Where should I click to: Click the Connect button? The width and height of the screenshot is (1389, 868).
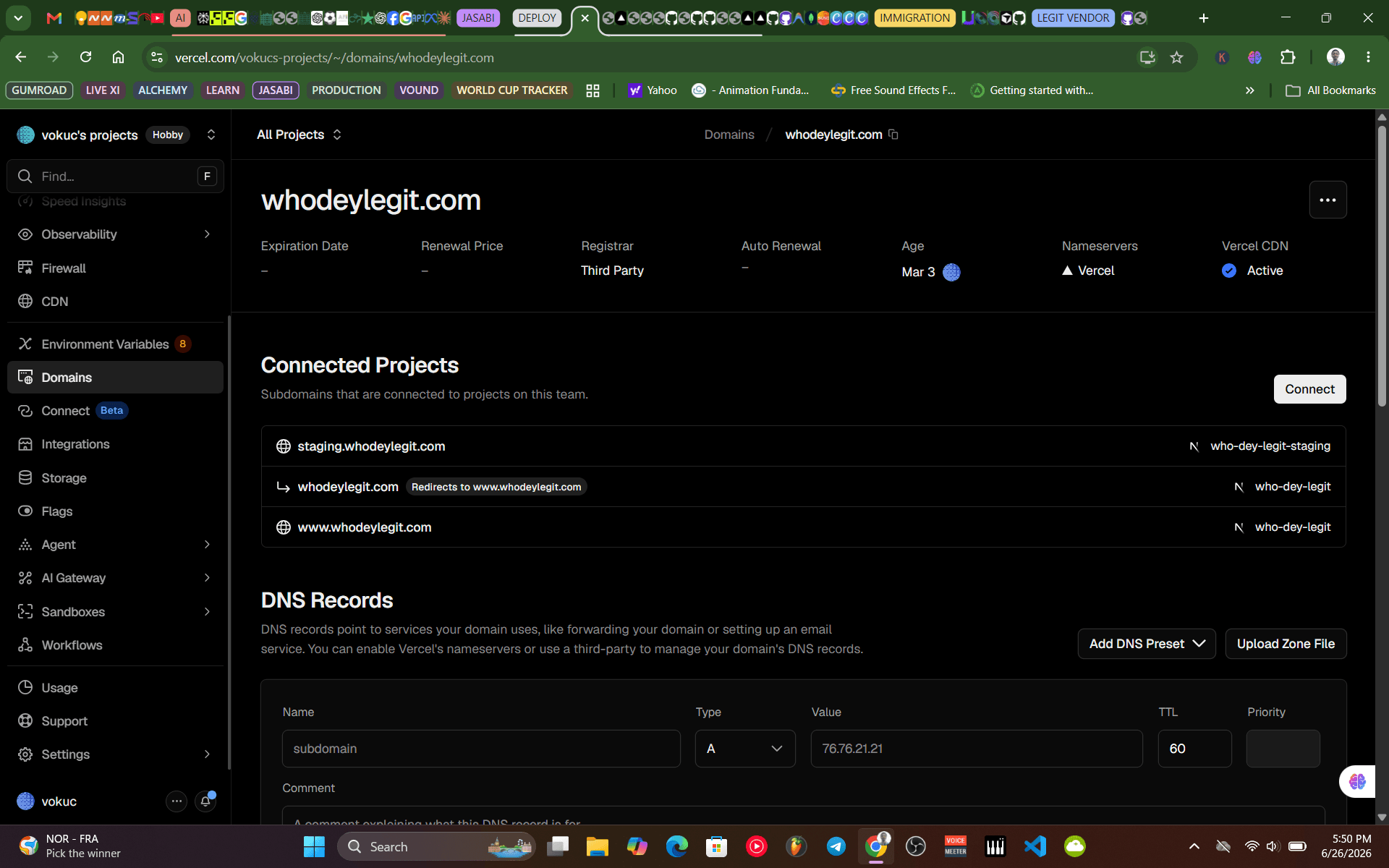pyautogui.click(x=1309, y=389)
